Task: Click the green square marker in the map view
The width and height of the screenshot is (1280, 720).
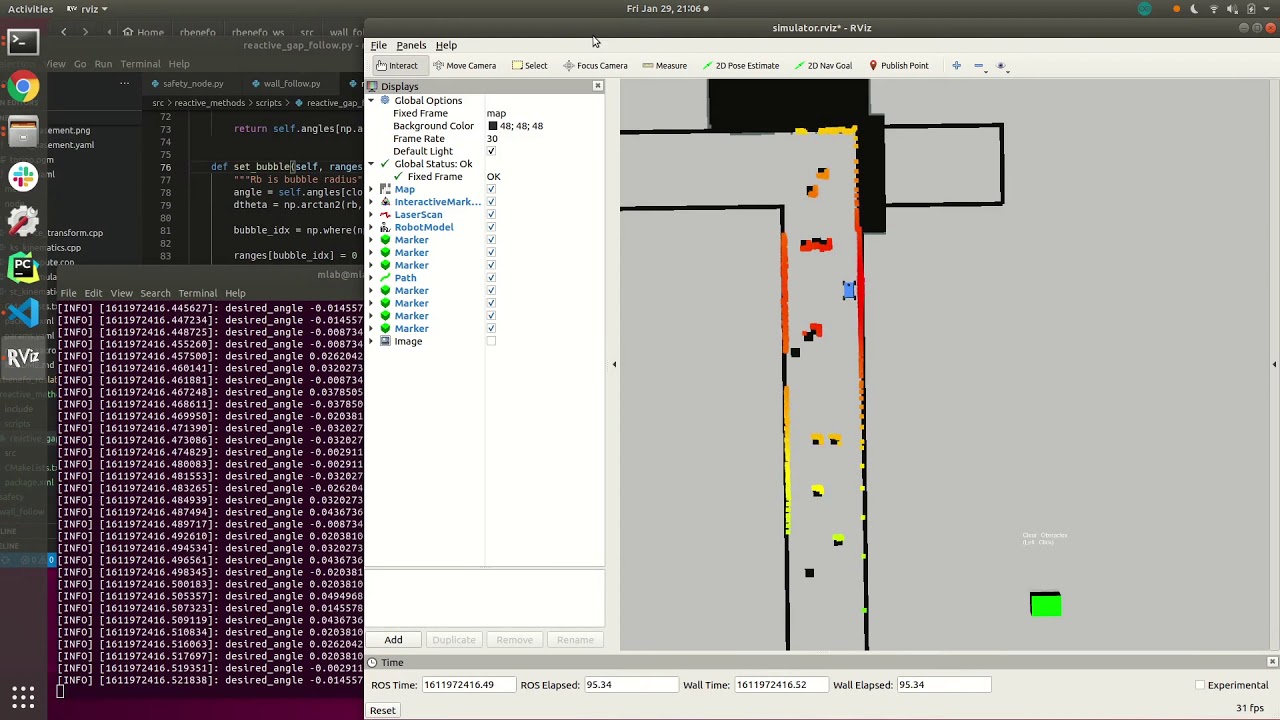Action: click(x=1045, y=604)
